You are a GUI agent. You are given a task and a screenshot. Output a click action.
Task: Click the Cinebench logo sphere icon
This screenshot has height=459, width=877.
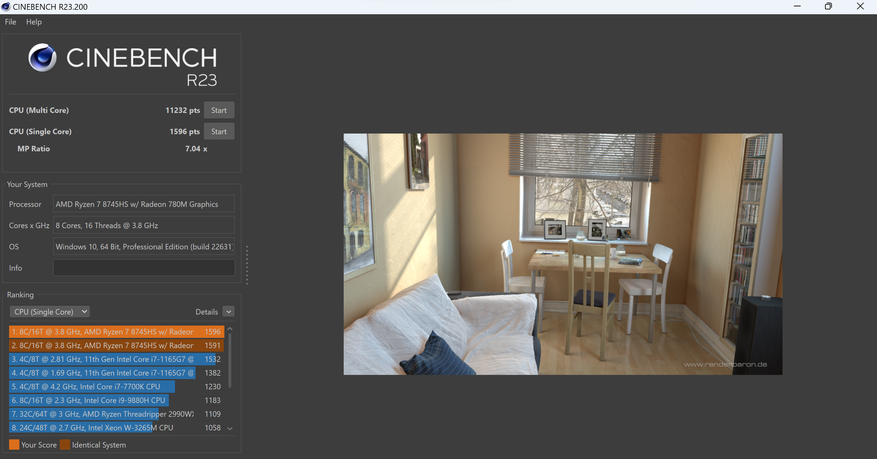pos(43,58)
